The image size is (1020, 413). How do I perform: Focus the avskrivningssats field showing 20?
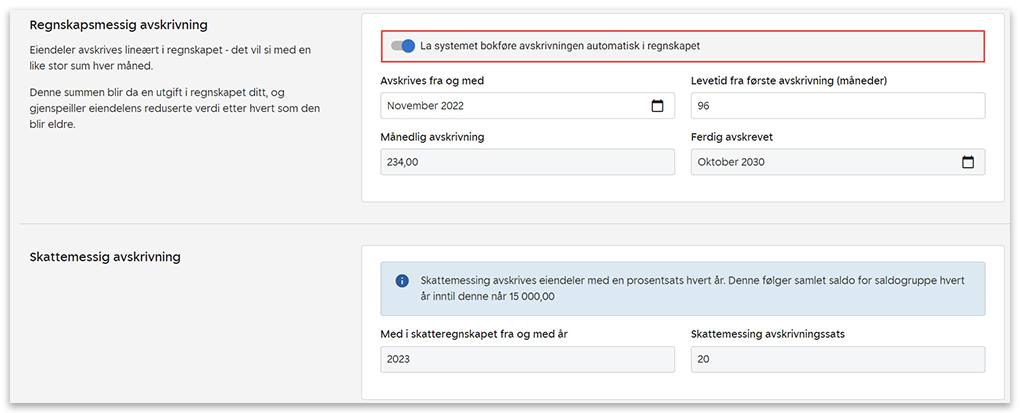click(837, 359)
